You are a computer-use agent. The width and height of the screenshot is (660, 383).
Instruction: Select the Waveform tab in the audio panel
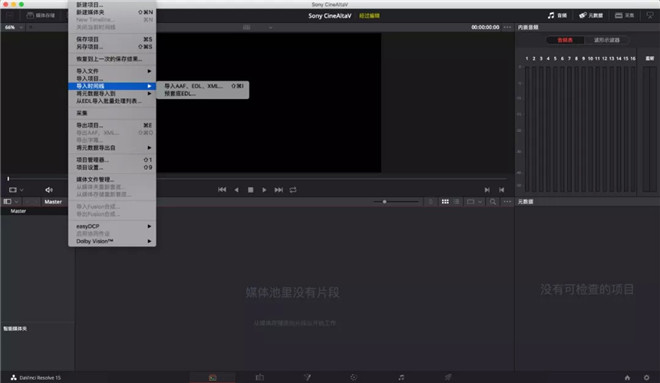coord(607,40)
